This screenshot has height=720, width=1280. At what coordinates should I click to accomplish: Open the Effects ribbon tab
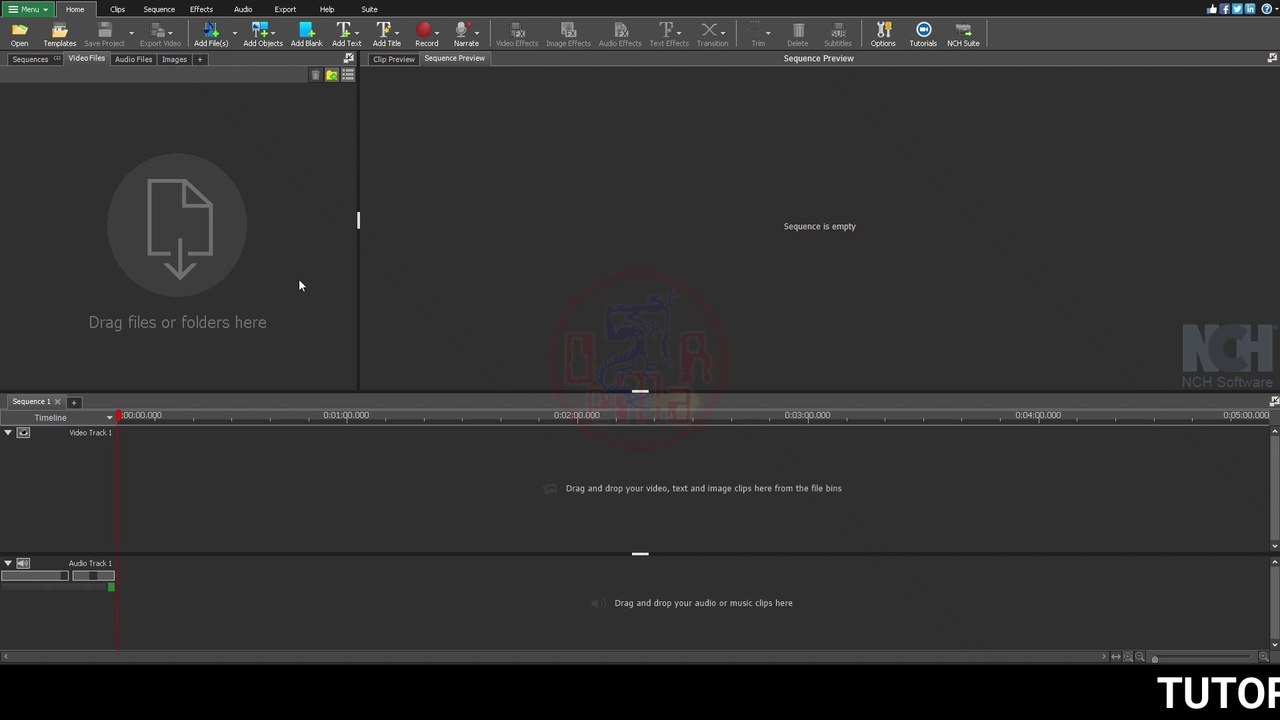tap(201, 9)
